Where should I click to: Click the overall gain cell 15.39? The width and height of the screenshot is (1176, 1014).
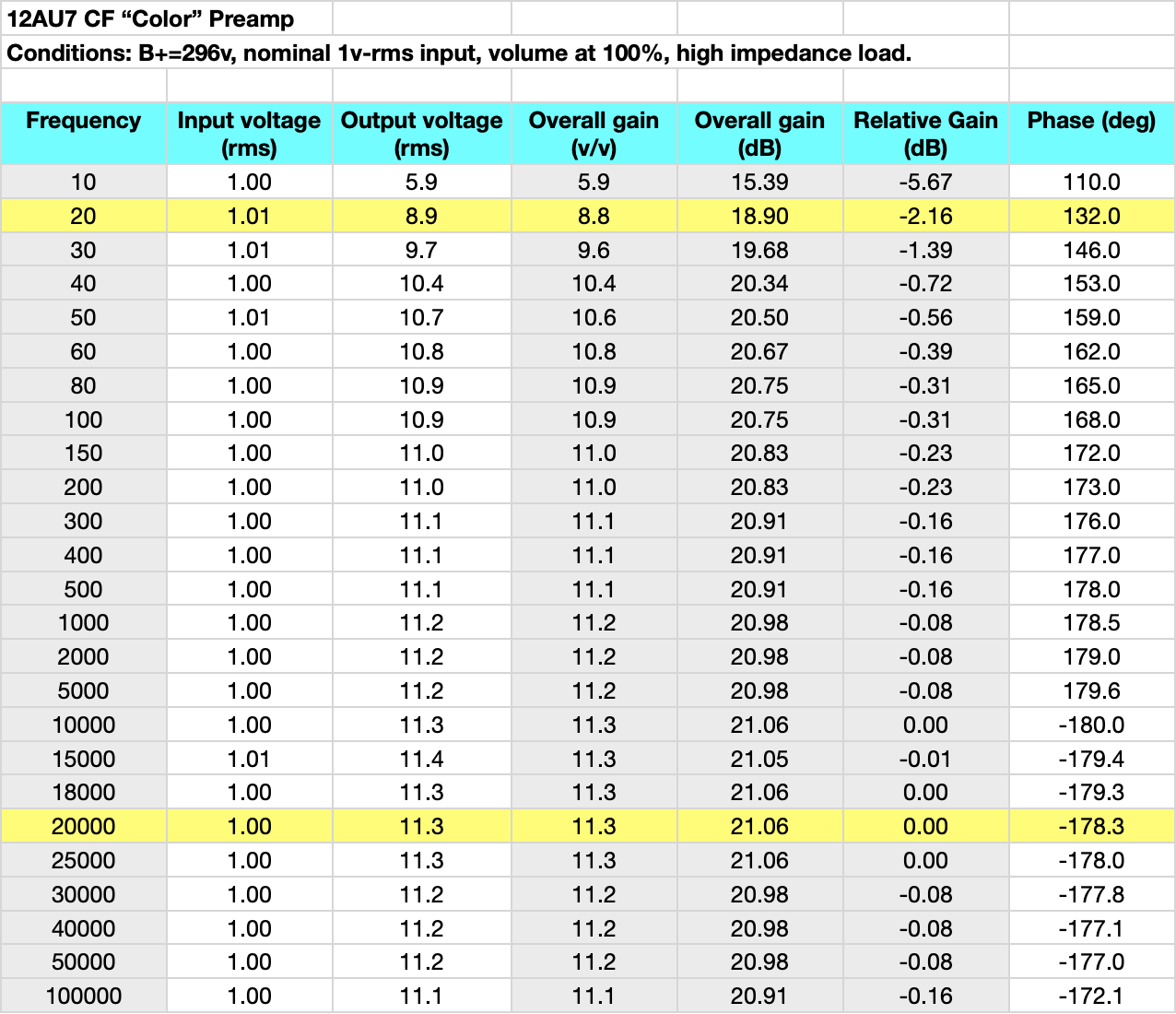coord(759,182)
